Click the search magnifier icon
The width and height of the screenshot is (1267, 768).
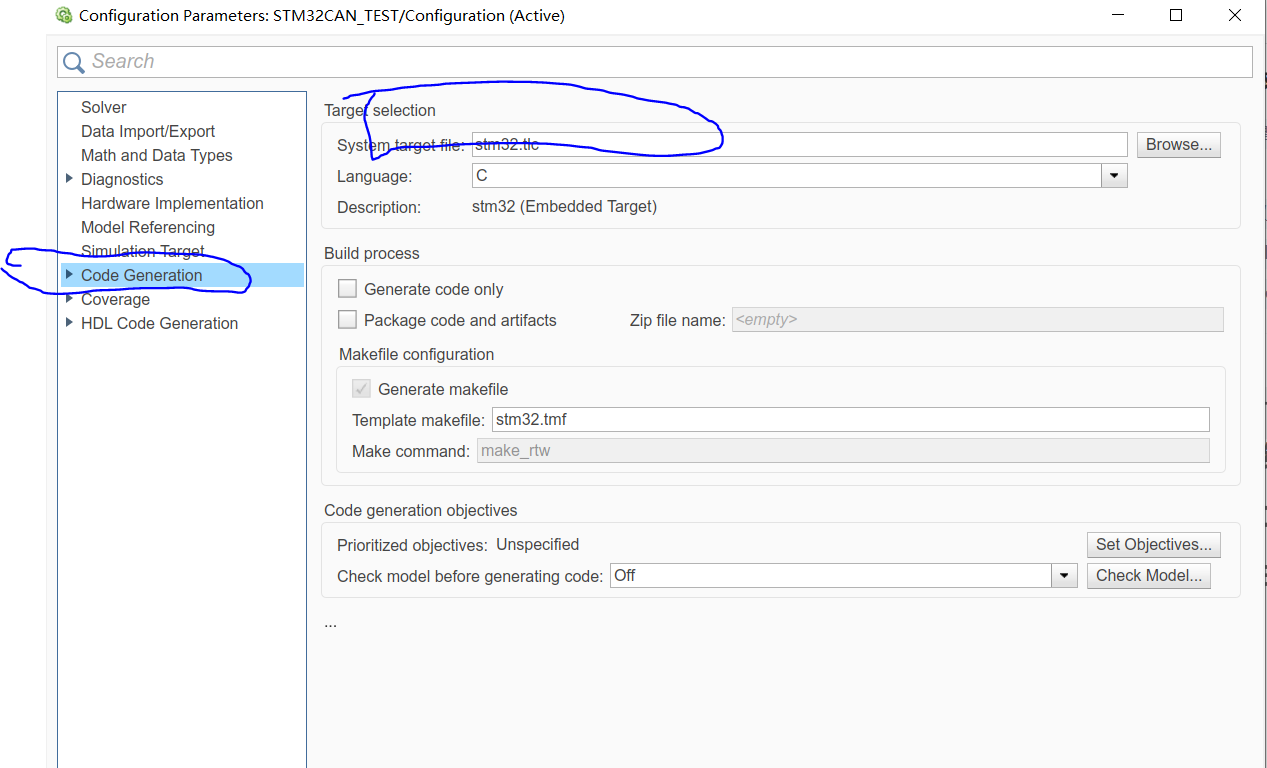pos(74,62)
